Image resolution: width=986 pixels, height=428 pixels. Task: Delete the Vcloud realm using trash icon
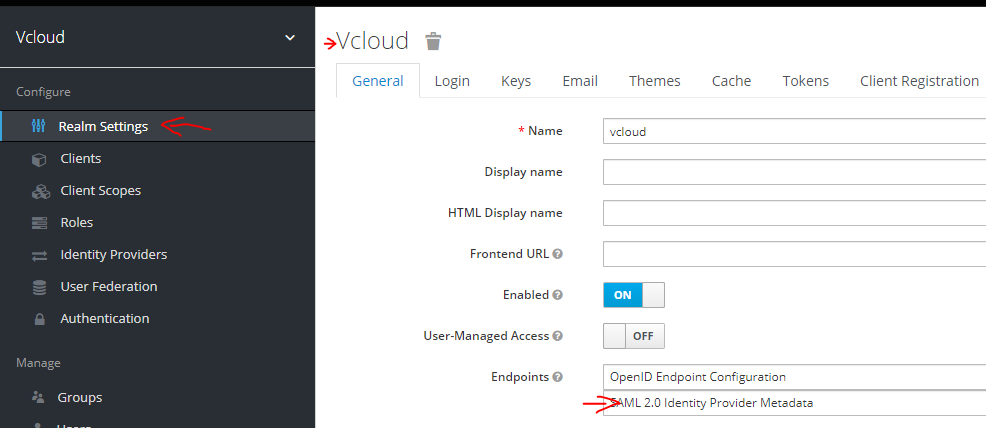pos(433,41)
